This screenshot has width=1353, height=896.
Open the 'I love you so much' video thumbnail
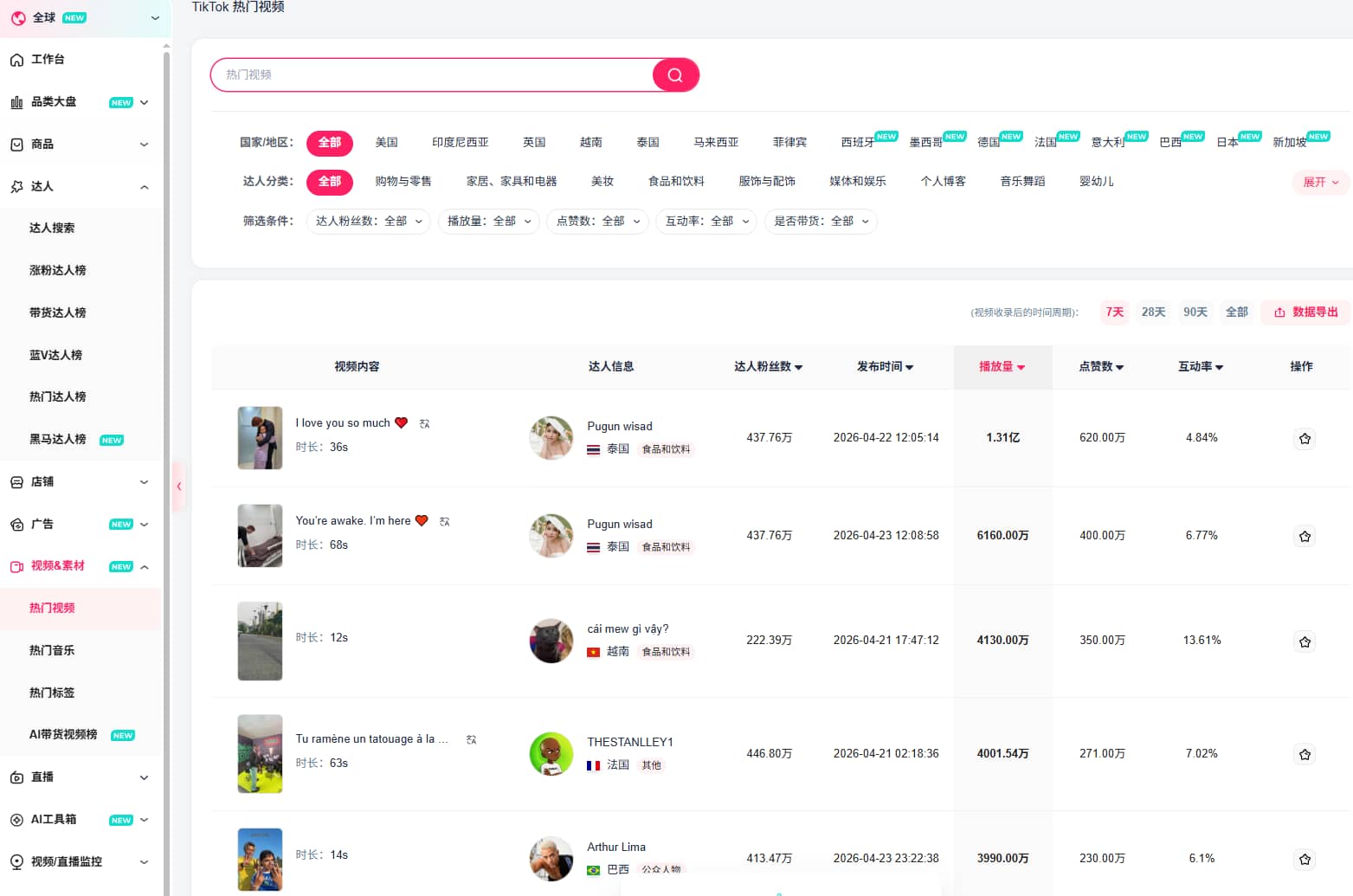pyautogui.click(x=260, y=438)
